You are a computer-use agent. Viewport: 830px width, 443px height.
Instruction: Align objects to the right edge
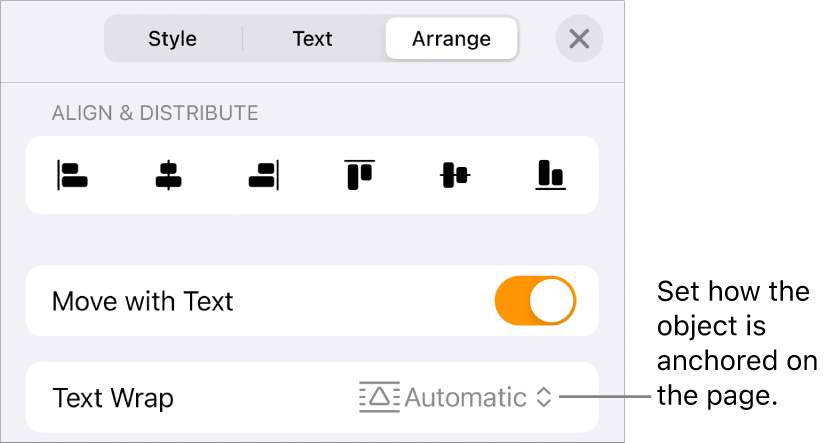[x=264, y=176]
